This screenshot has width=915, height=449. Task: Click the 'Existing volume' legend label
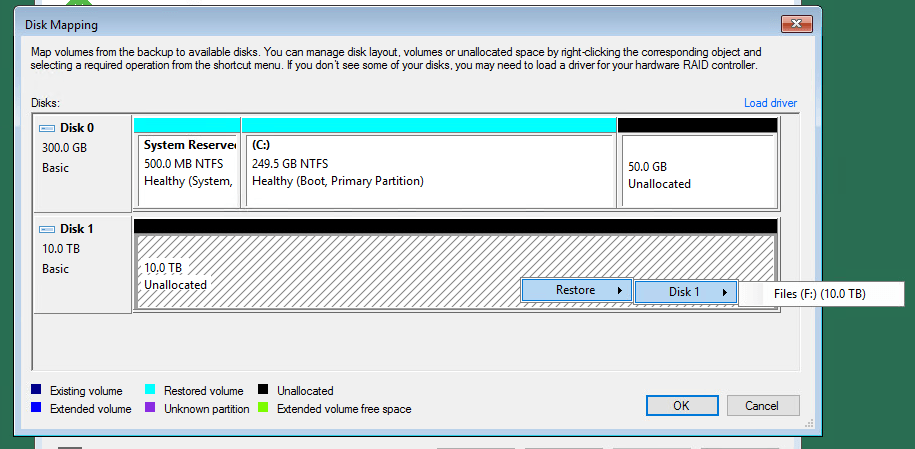86,391
